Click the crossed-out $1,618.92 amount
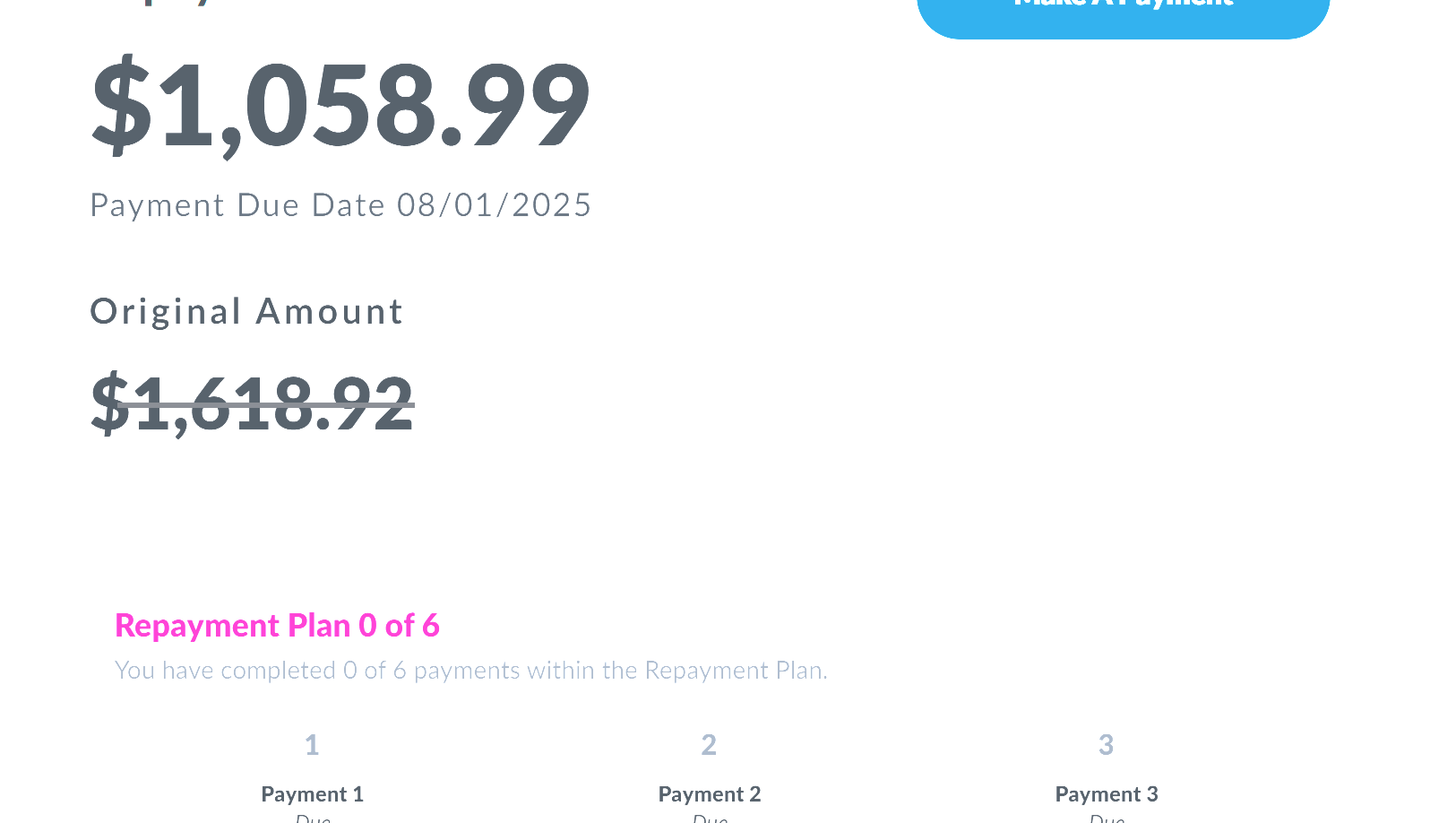Viewport: 1456px width, 823px height. coord(252,403)
